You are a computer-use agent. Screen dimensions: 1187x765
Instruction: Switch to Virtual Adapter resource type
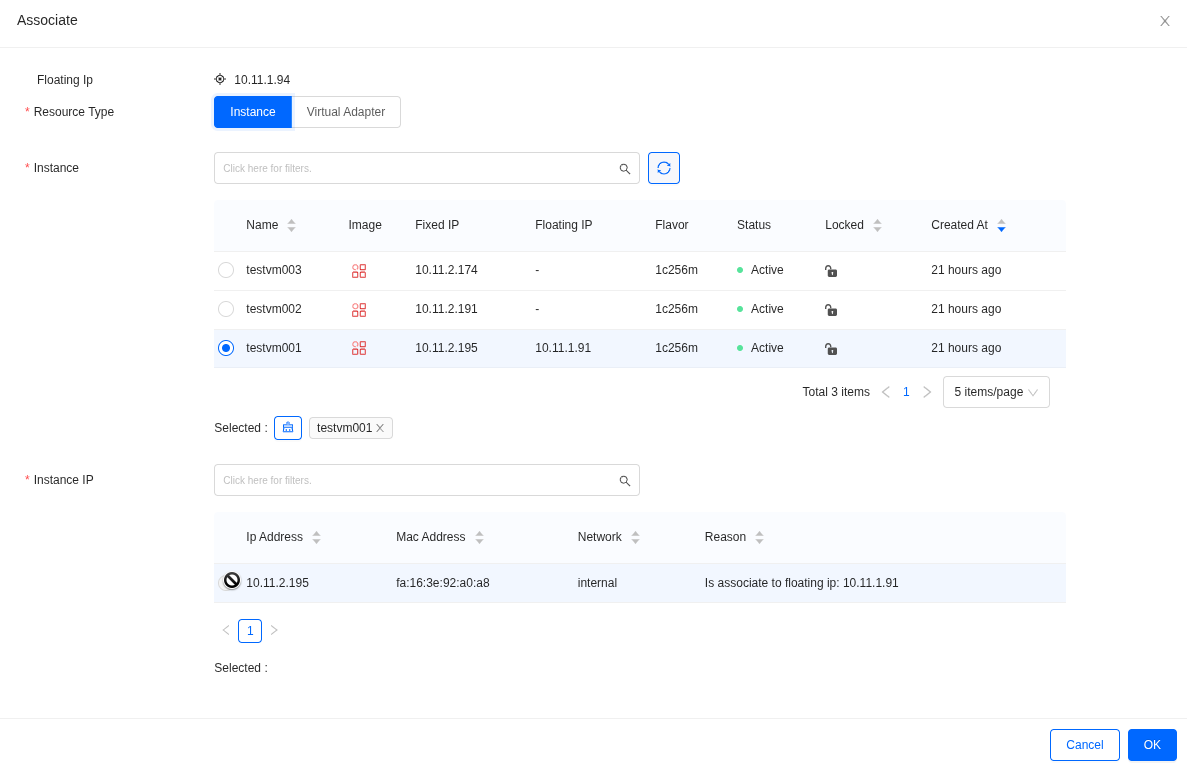(x=346, y=112)
